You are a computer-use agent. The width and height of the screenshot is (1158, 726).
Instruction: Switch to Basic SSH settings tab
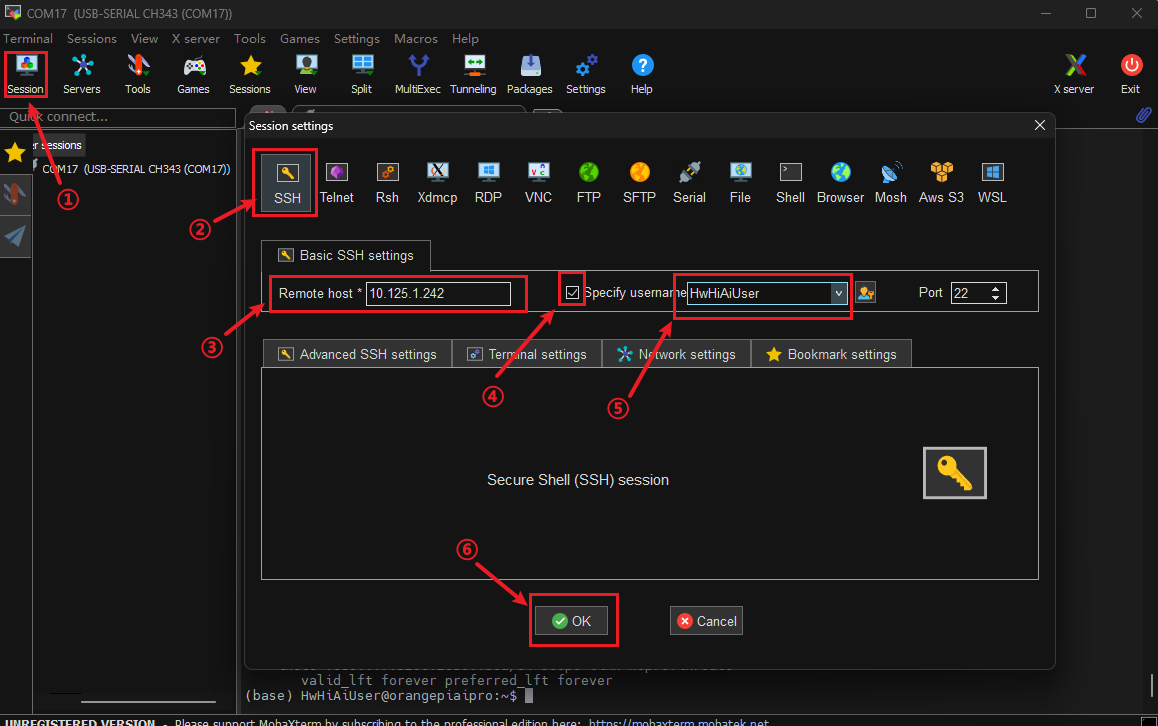pyautogui.click(x=346, y=256)
